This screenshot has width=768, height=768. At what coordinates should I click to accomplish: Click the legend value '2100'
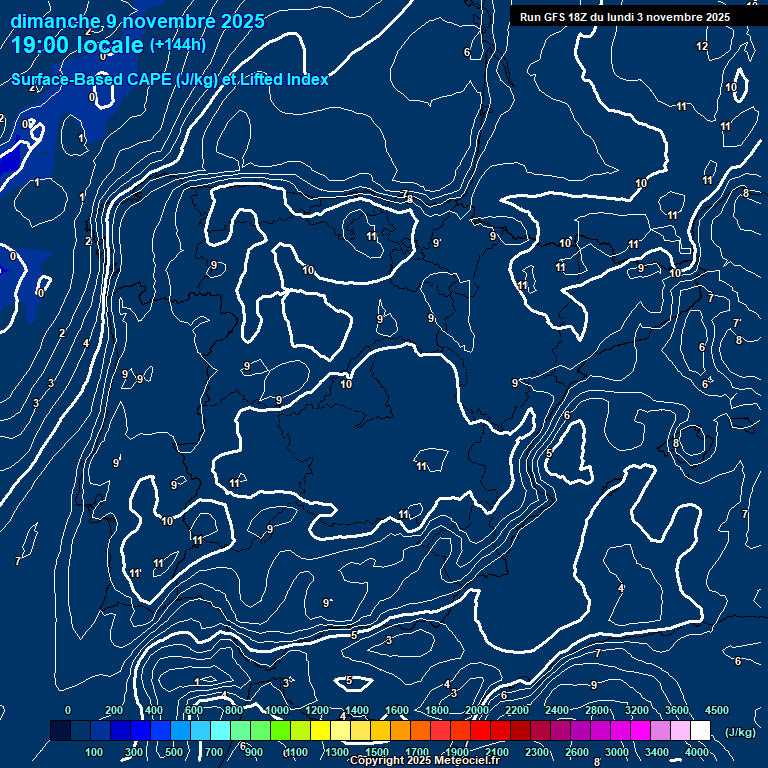click(x=497, y=752)
